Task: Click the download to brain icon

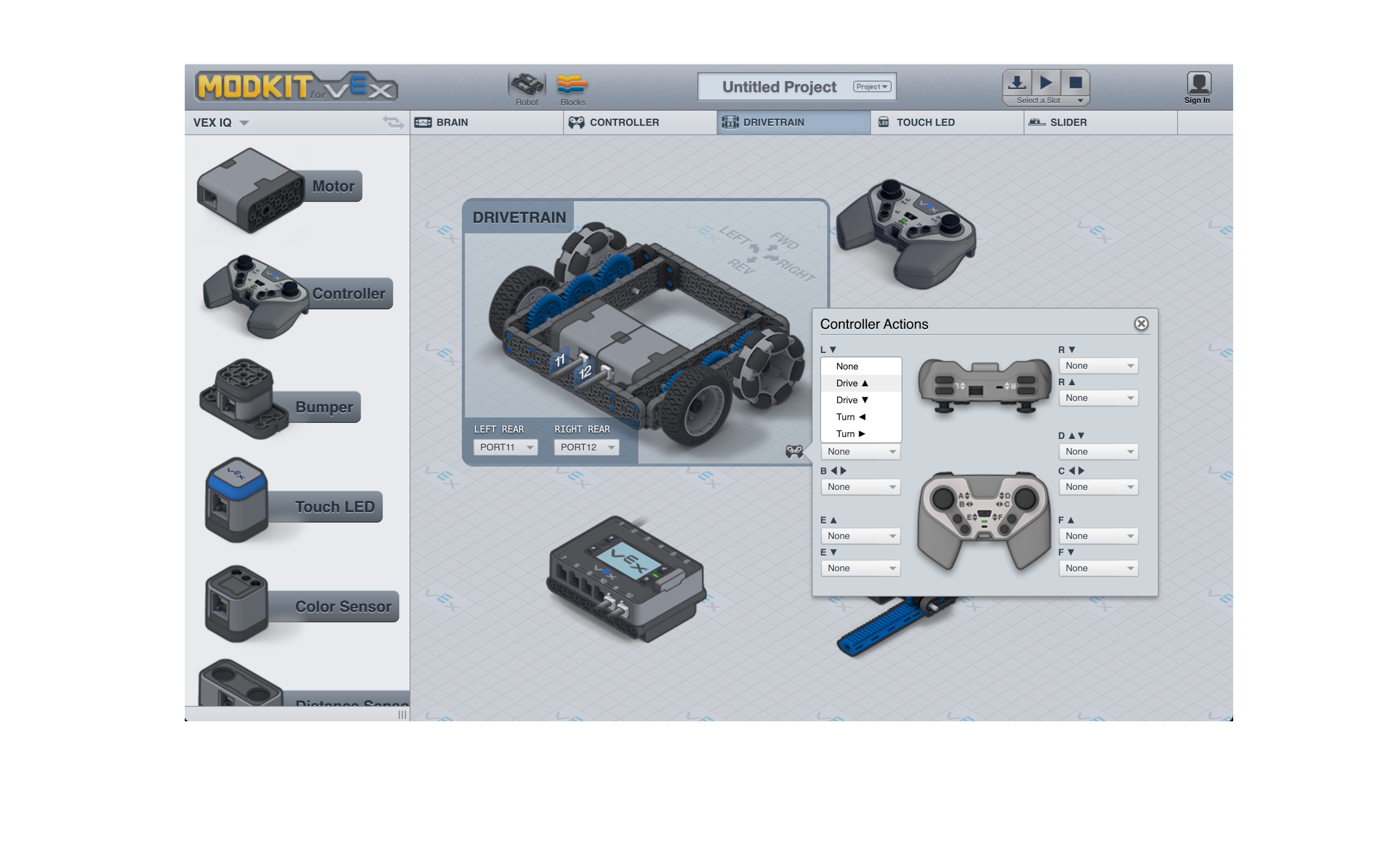Action: 1016,83
